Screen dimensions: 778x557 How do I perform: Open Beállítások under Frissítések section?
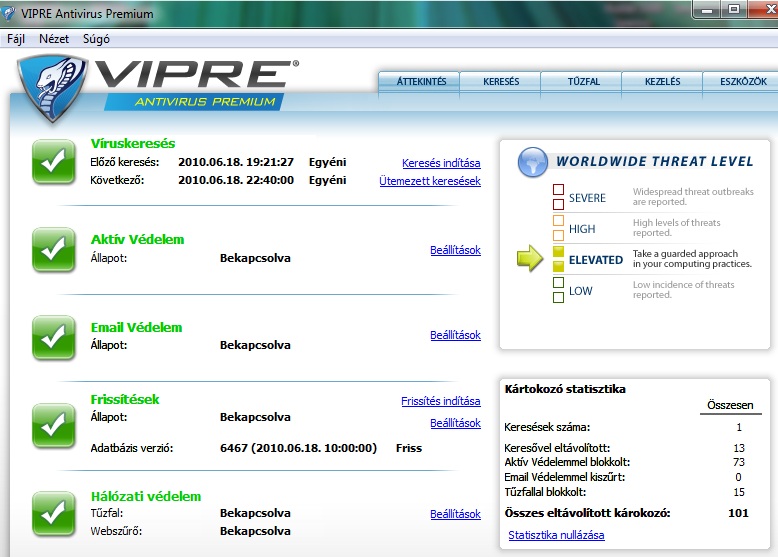pos(455,423)
